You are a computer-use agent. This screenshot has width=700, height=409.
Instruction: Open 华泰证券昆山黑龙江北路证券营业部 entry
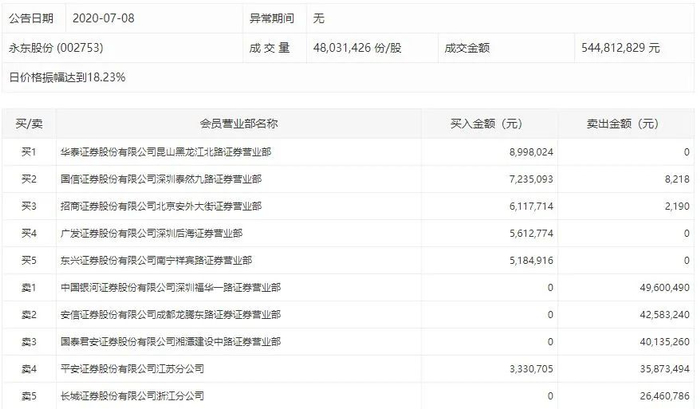166,152
